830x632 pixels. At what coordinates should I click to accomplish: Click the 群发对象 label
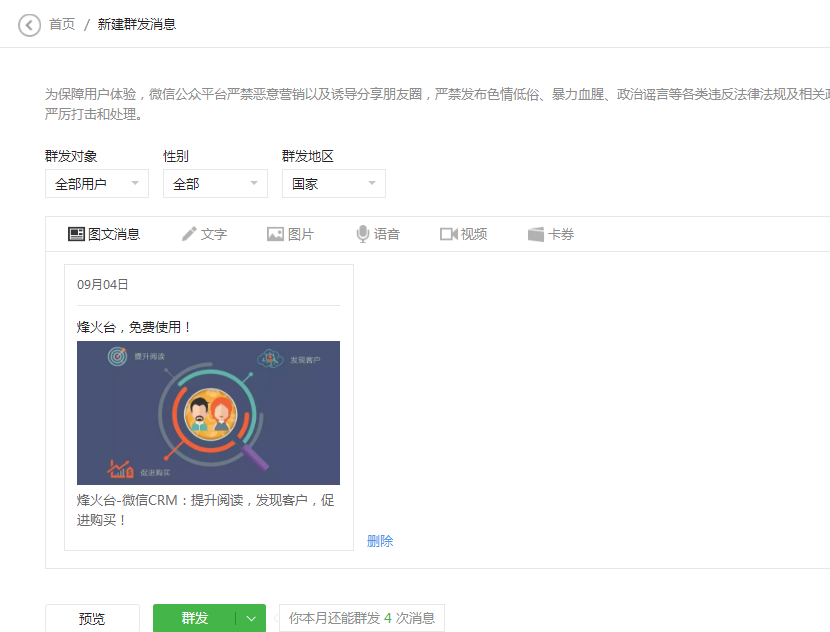tap(71, 156)
